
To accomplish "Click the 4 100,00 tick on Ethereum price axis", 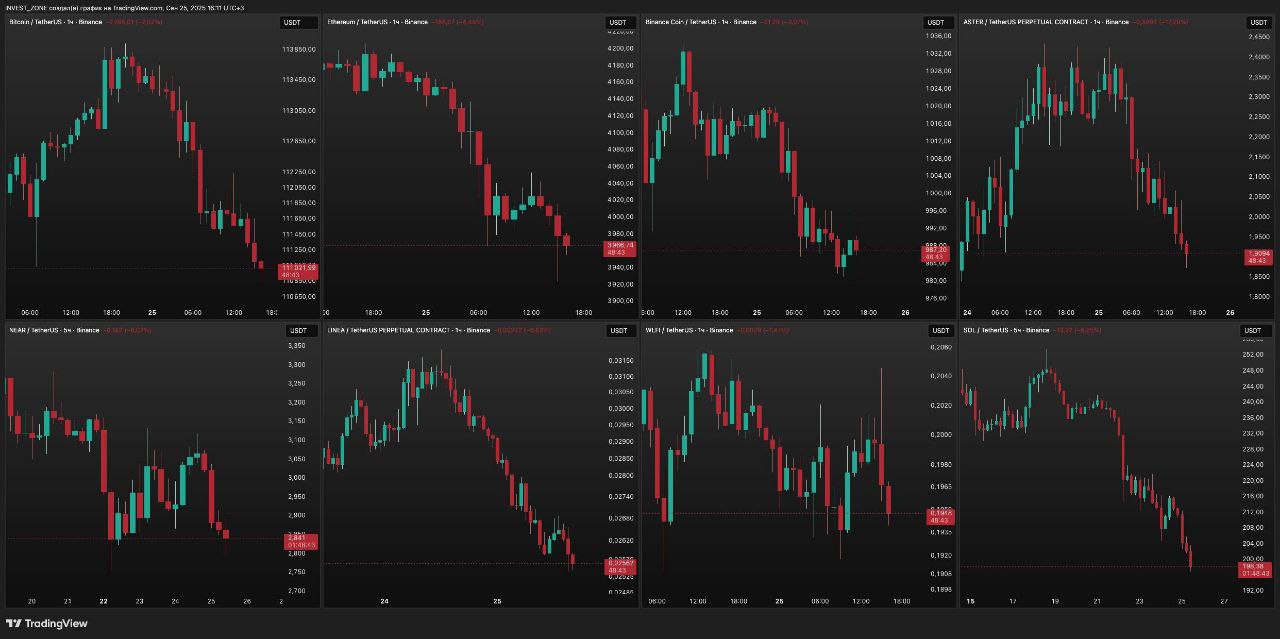I will [x=620, y=132].
